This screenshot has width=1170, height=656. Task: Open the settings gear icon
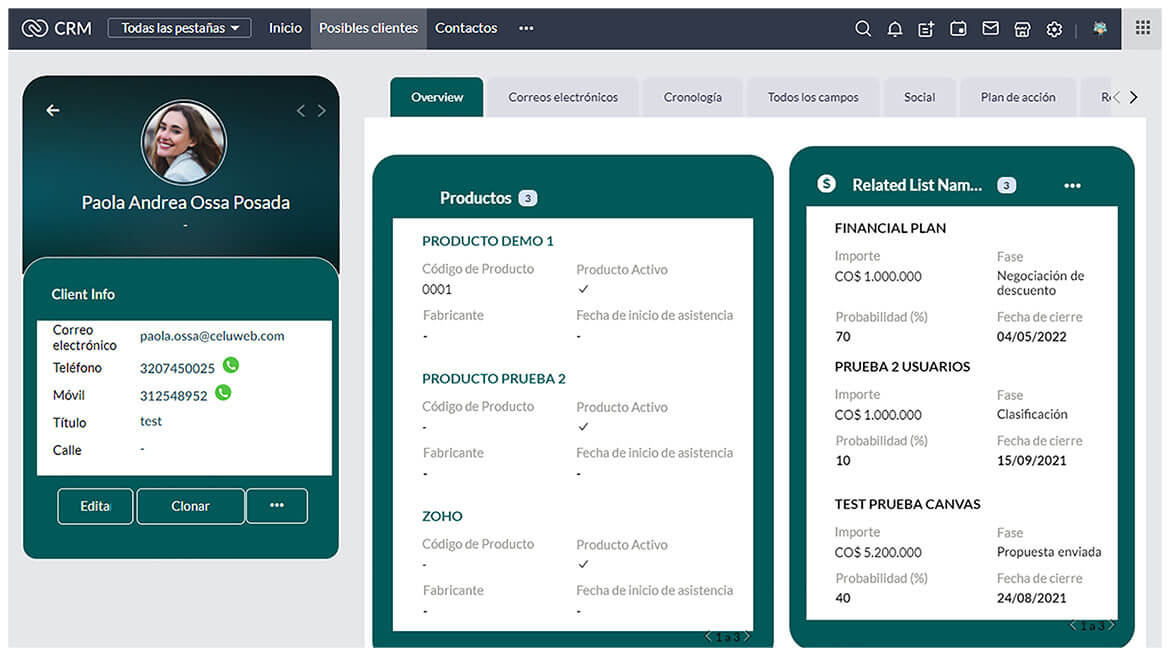[x=1054, y=29]
